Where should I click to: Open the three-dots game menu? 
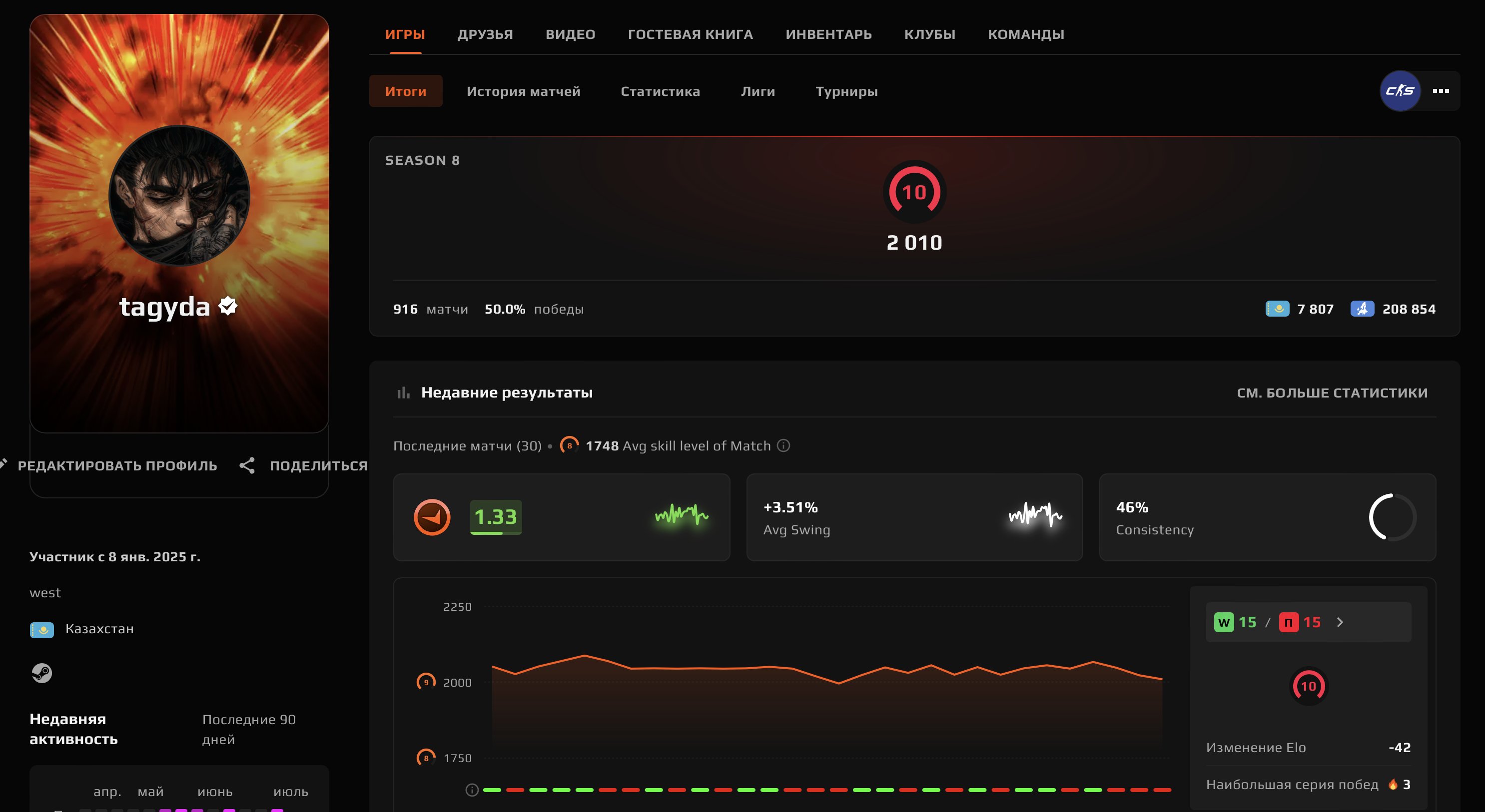pyautogui.click(x=1441, y=90)
